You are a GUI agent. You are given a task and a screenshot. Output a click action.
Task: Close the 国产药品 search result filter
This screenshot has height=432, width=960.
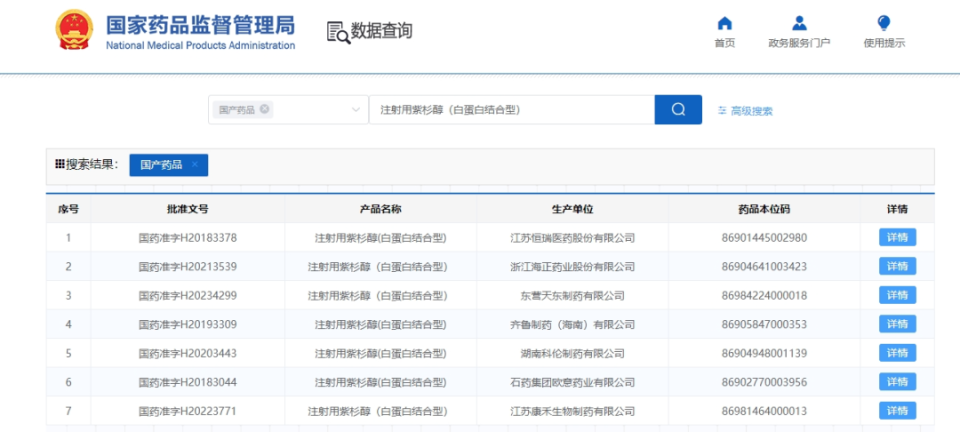[195, 165]
